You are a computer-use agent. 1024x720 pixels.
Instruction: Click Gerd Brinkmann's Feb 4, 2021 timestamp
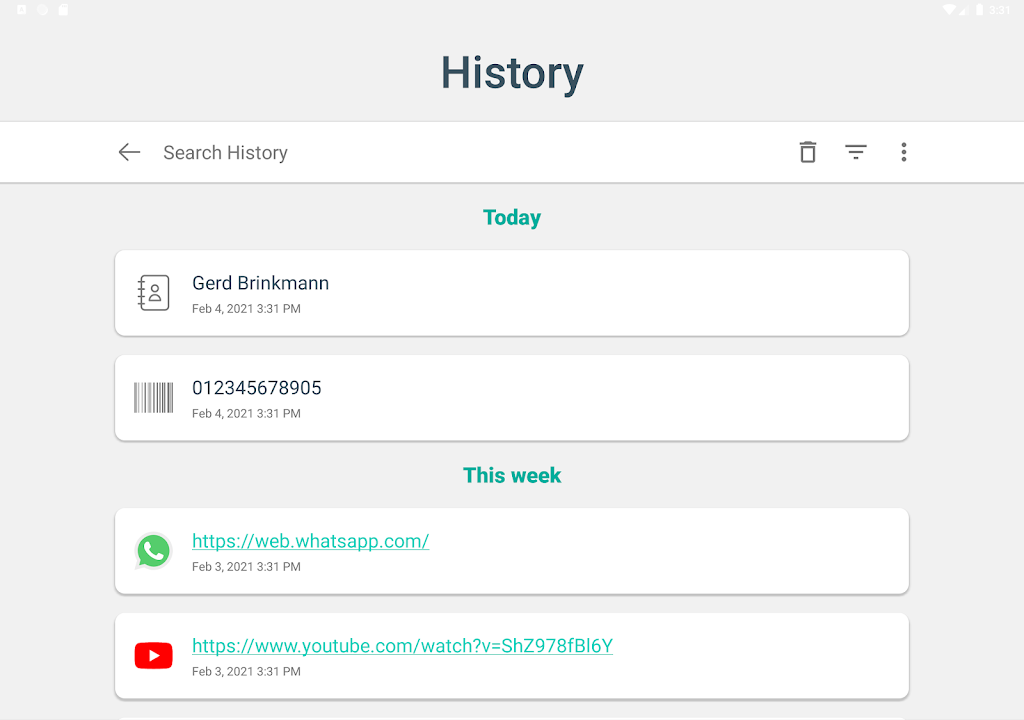click(x=246, y=309)
